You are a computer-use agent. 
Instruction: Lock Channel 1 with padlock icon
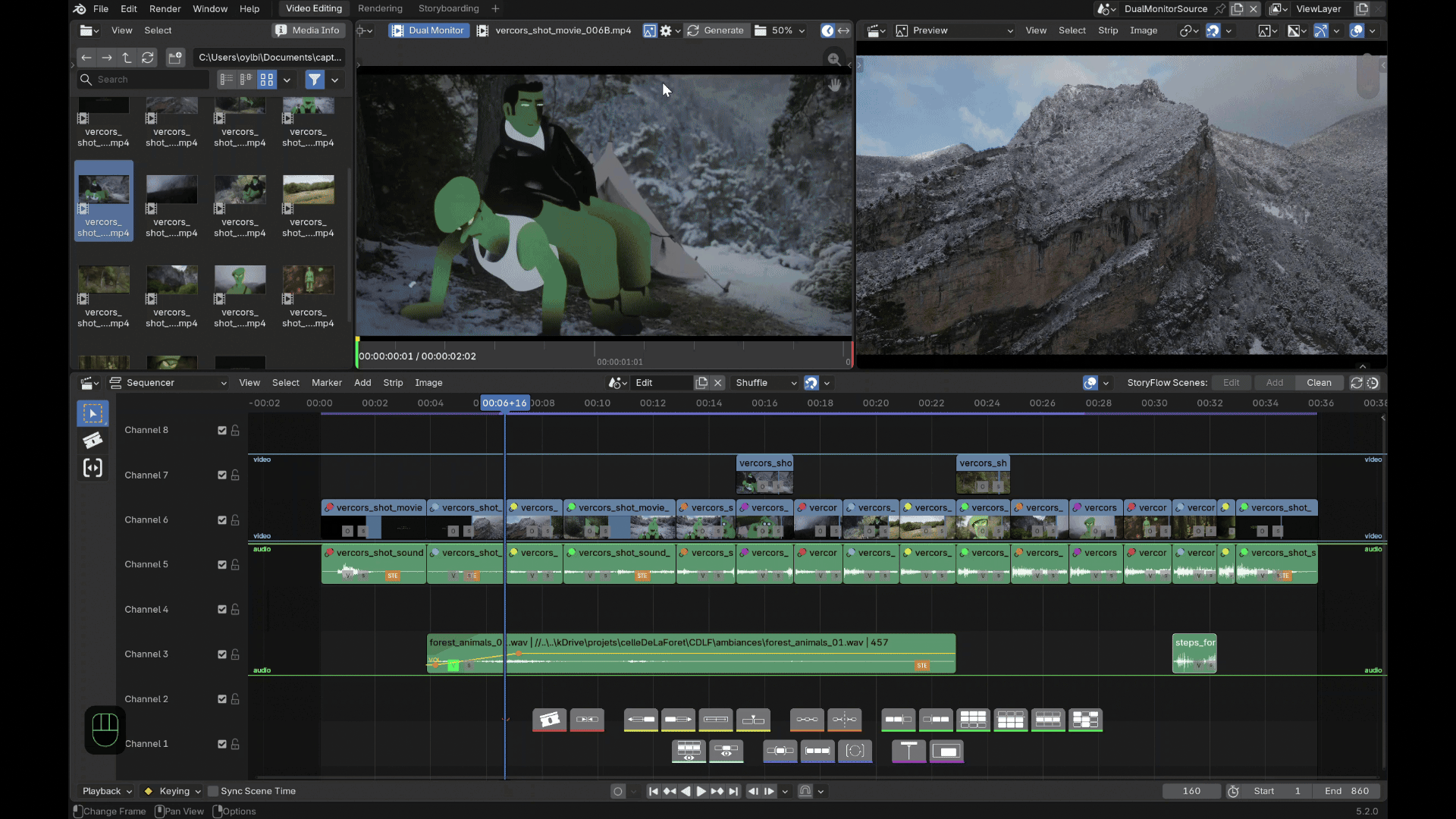[235, 744]
